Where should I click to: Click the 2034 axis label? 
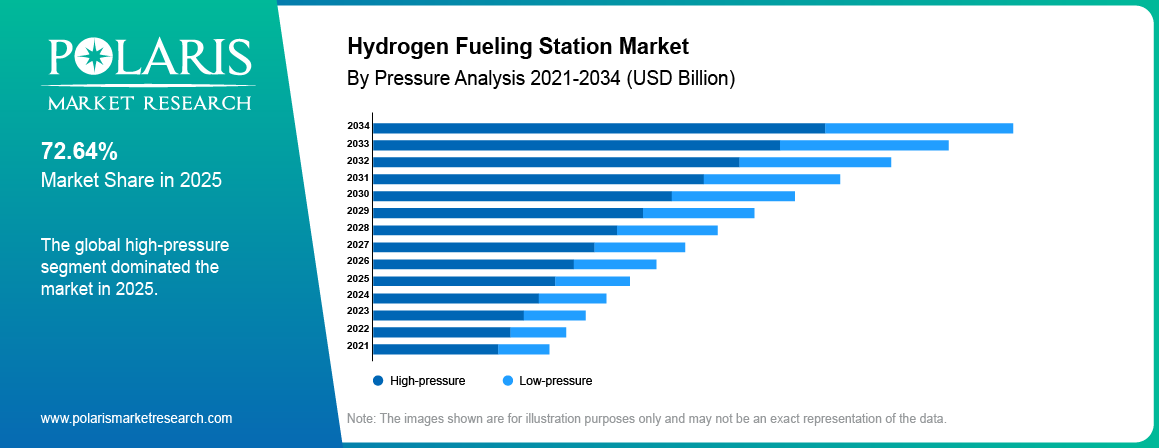(358, 126)
